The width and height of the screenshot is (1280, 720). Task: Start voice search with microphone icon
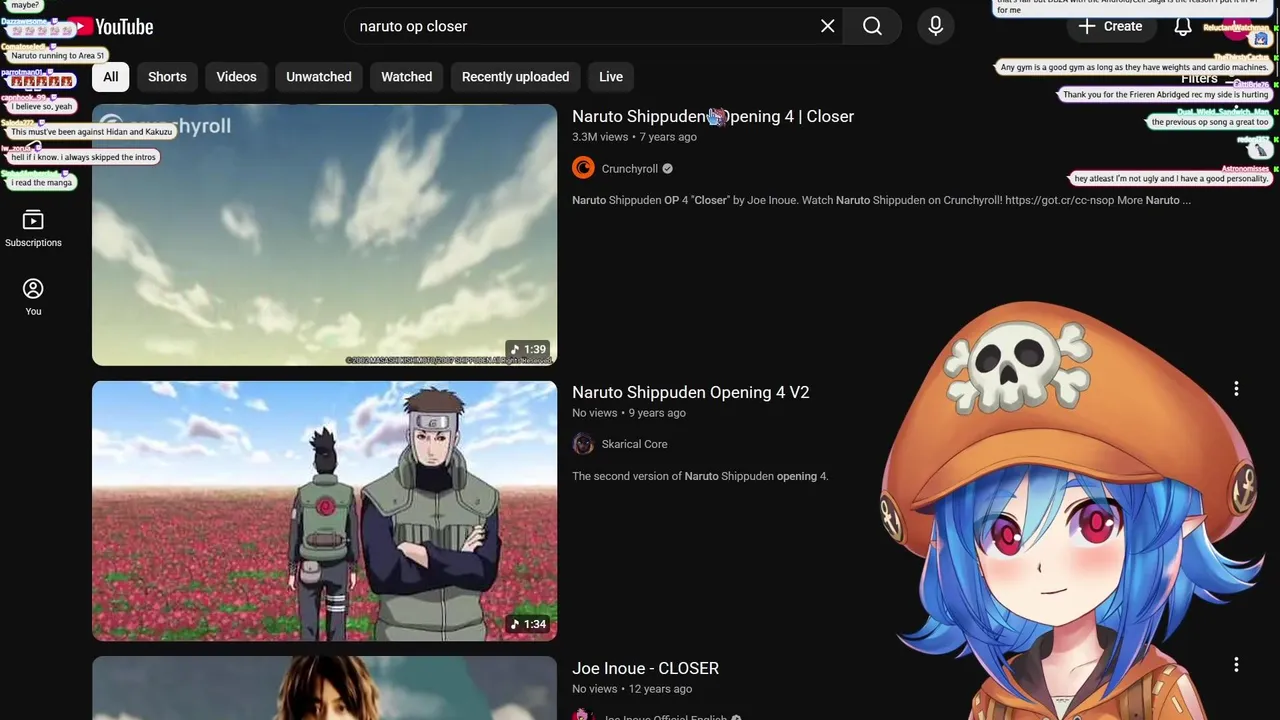935,26
